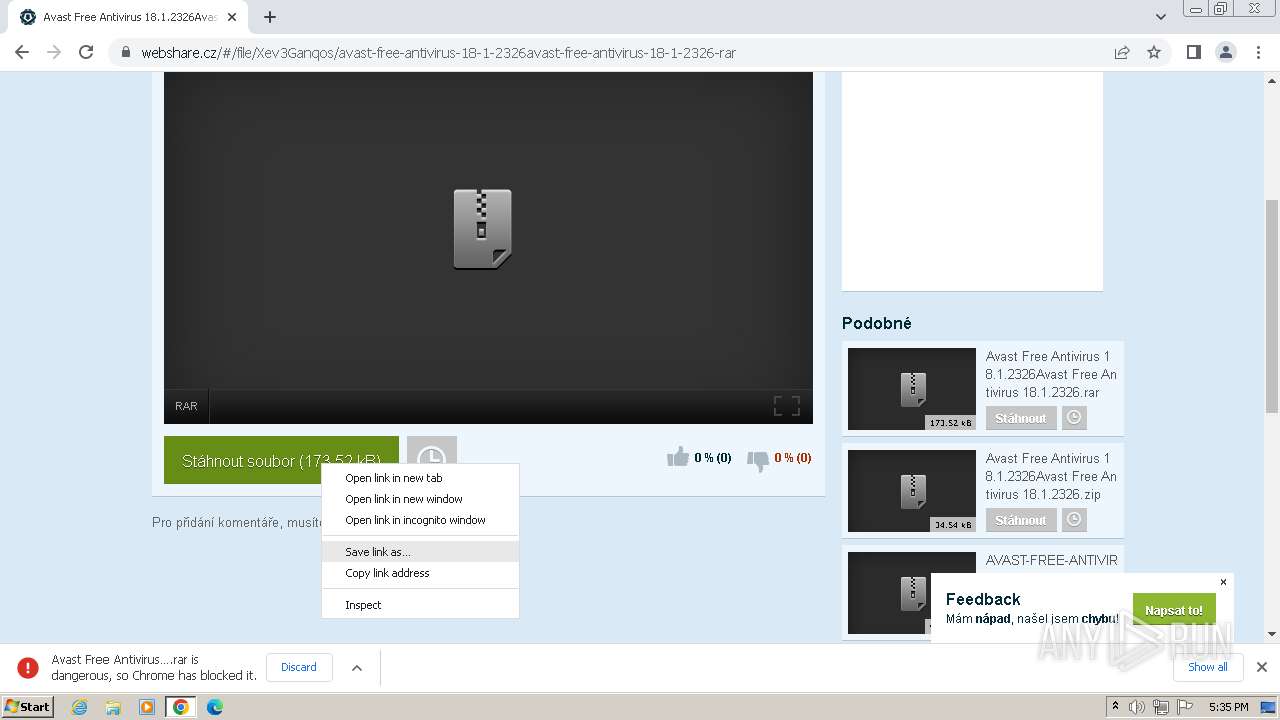The image size is (1280, 720).
Task: Open the Chrome profile avatar menu
Action: coord(1225,52)
